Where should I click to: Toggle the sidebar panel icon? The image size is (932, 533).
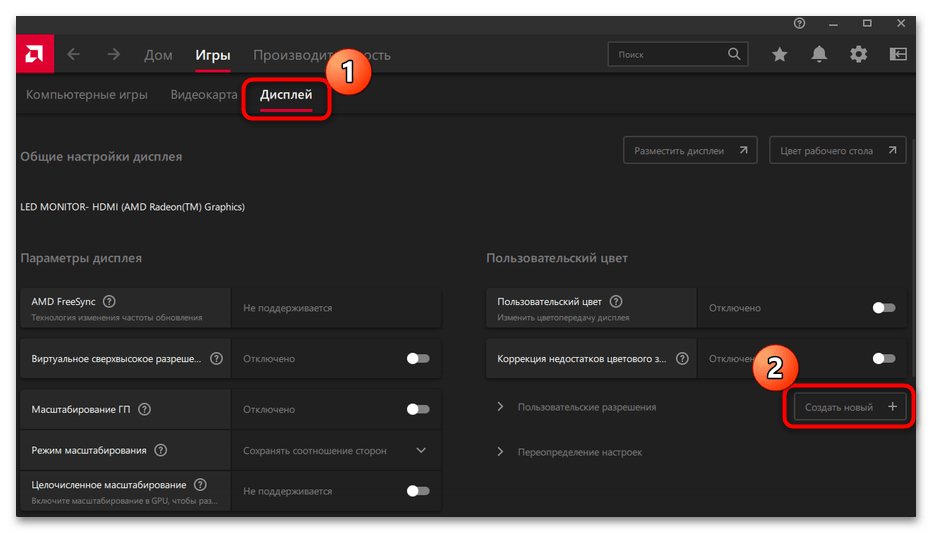(x=898, y=55)
